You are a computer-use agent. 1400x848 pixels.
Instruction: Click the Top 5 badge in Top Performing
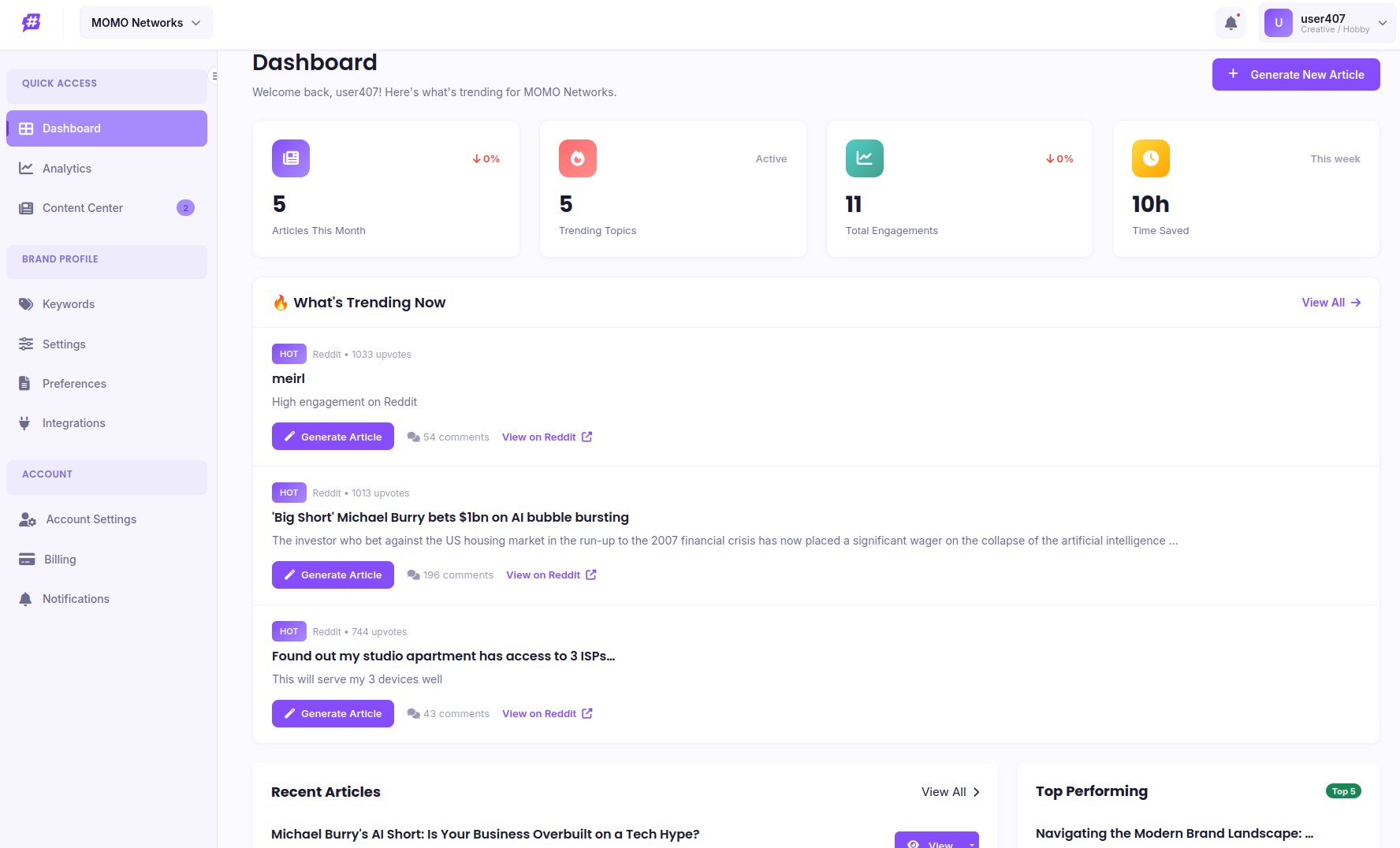(x=1343, y=790)
